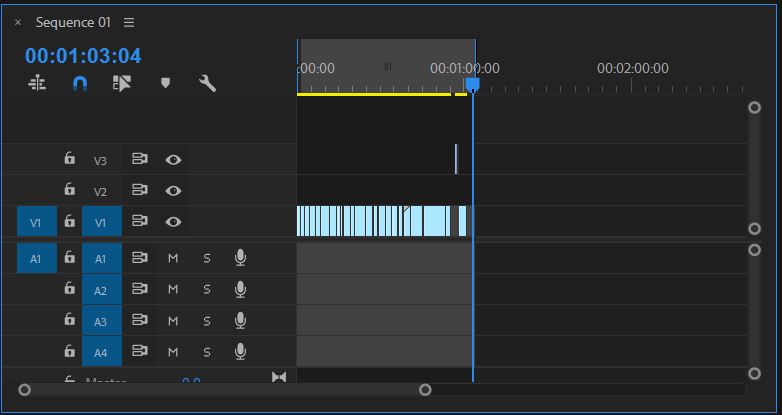Select the Sequence 01 tab
The image size is (782, 415).
pos(73,22)
